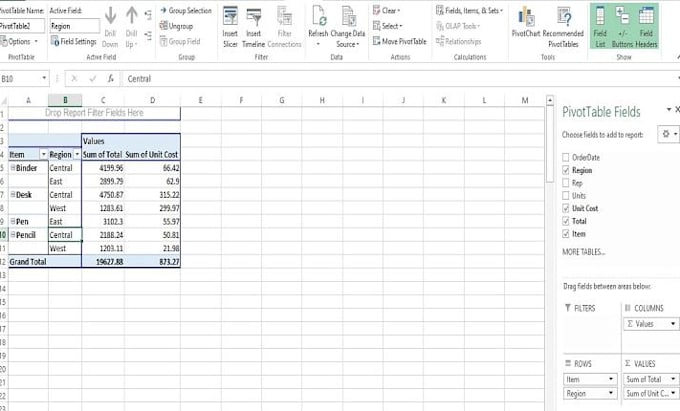This screenshot has width=680, height=411.
Task: Select column B header
Action: 65,100
